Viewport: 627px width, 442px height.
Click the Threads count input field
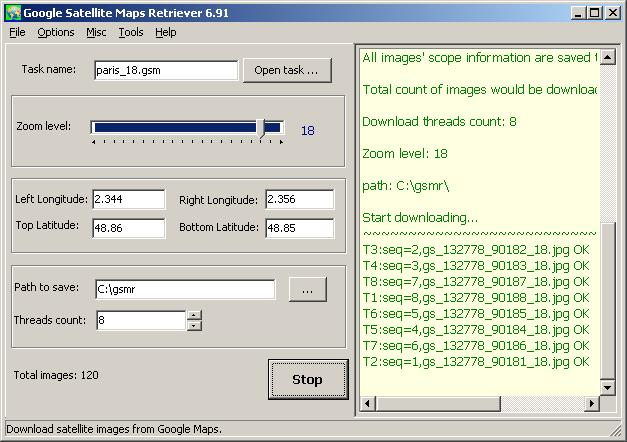coord(141,320)
